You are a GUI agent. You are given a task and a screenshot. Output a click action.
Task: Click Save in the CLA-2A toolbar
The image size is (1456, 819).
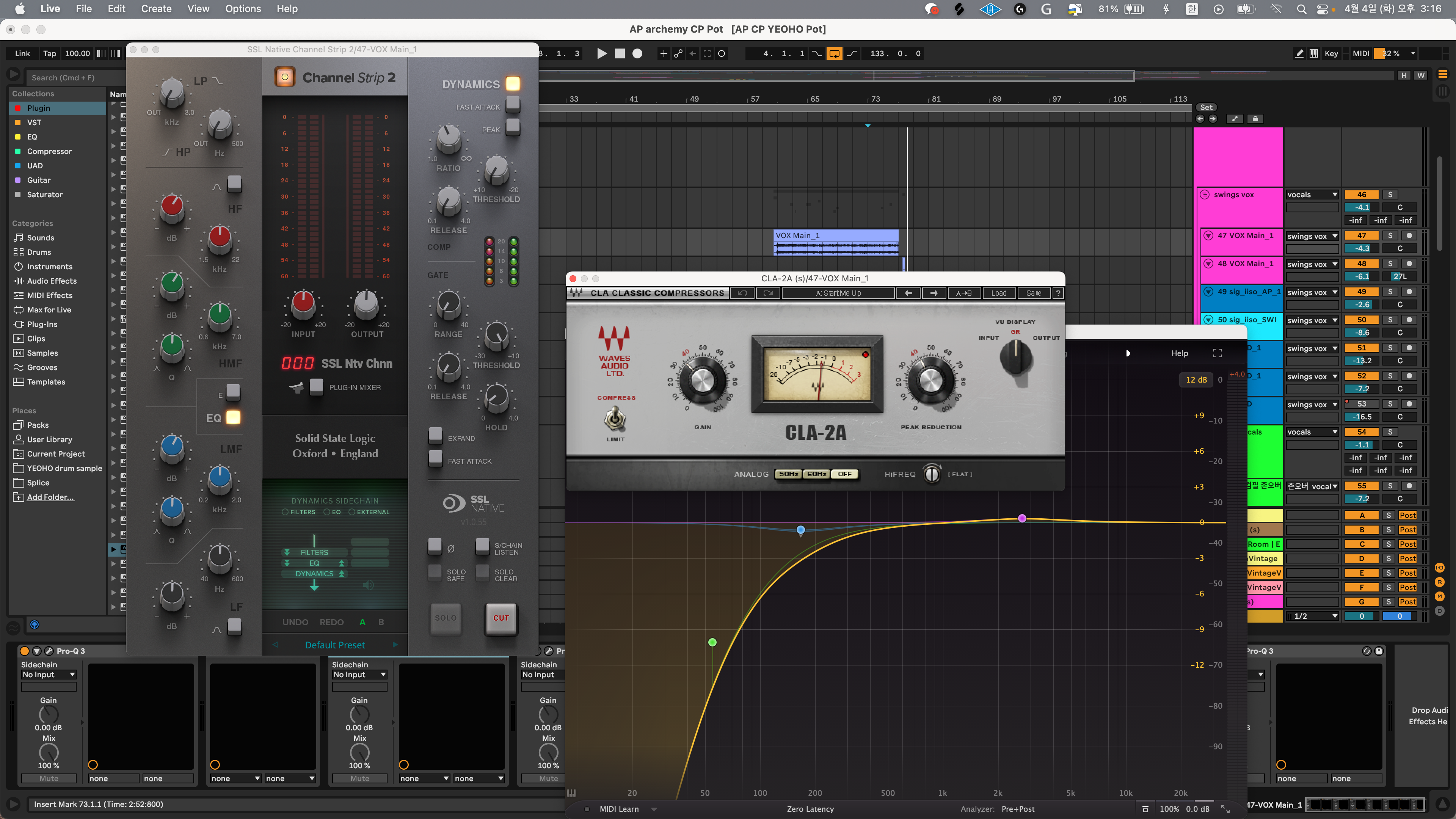point(1034,293)
